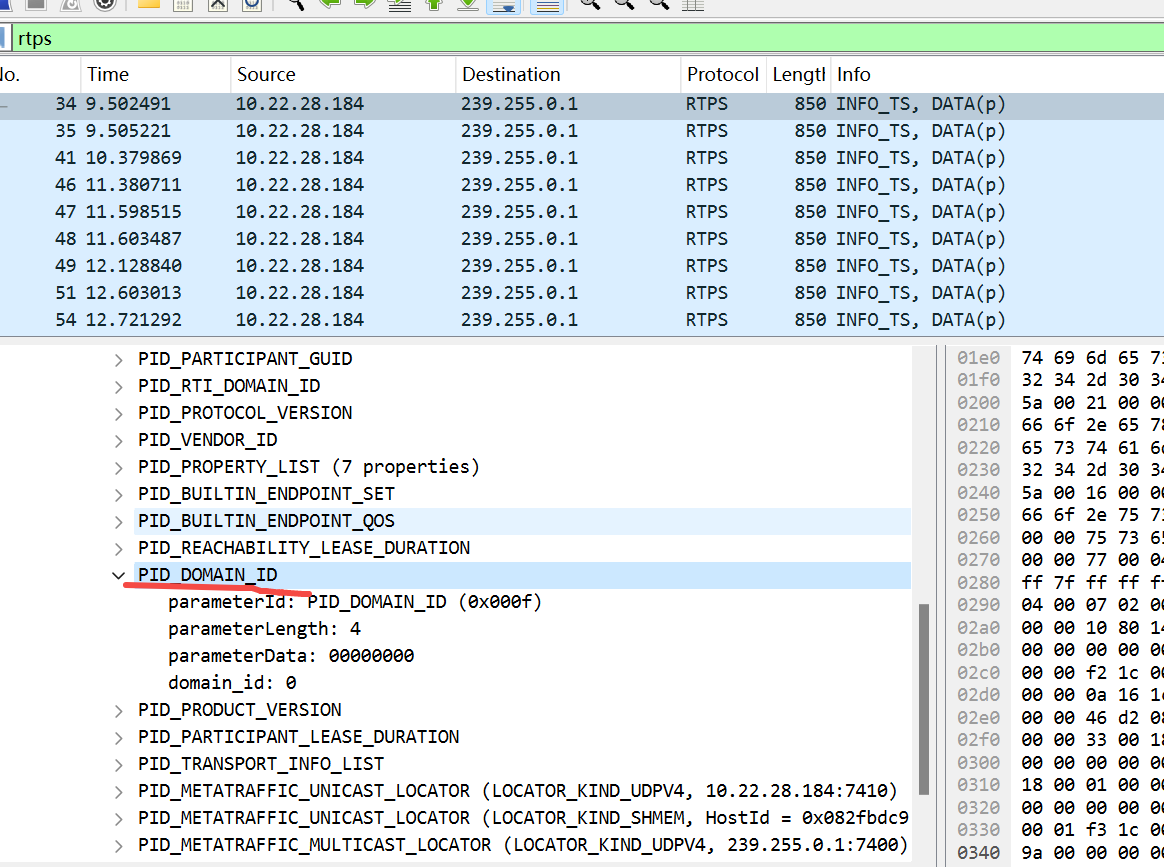The width and height of the screenshot is (1164, 867).
Task: Toggle packet list colorization
Action: [x=545, y=5]
